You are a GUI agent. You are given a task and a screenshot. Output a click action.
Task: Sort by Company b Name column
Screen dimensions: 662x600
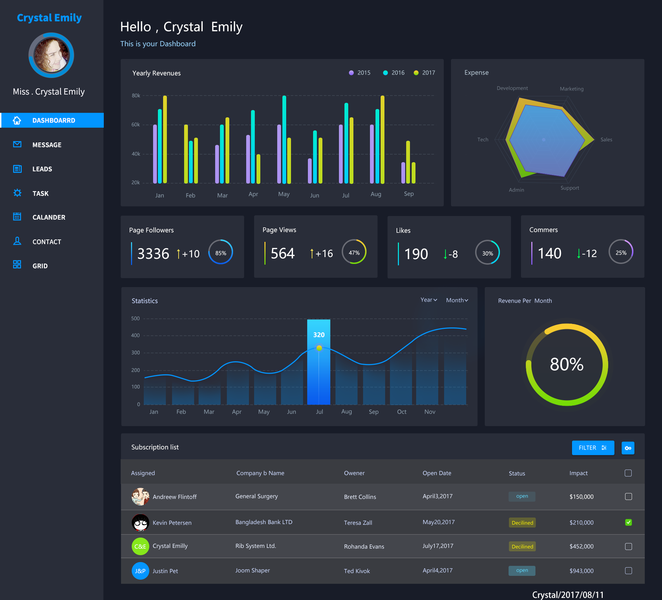(260, 473)
